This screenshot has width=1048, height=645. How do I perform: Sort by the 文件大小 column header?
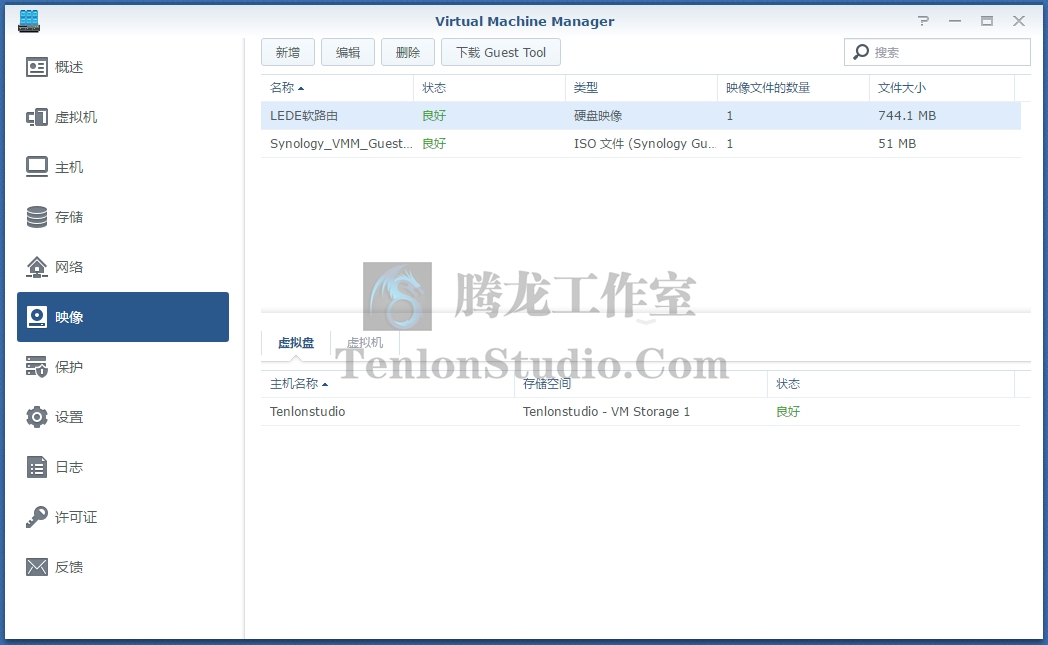coord(942,88)
